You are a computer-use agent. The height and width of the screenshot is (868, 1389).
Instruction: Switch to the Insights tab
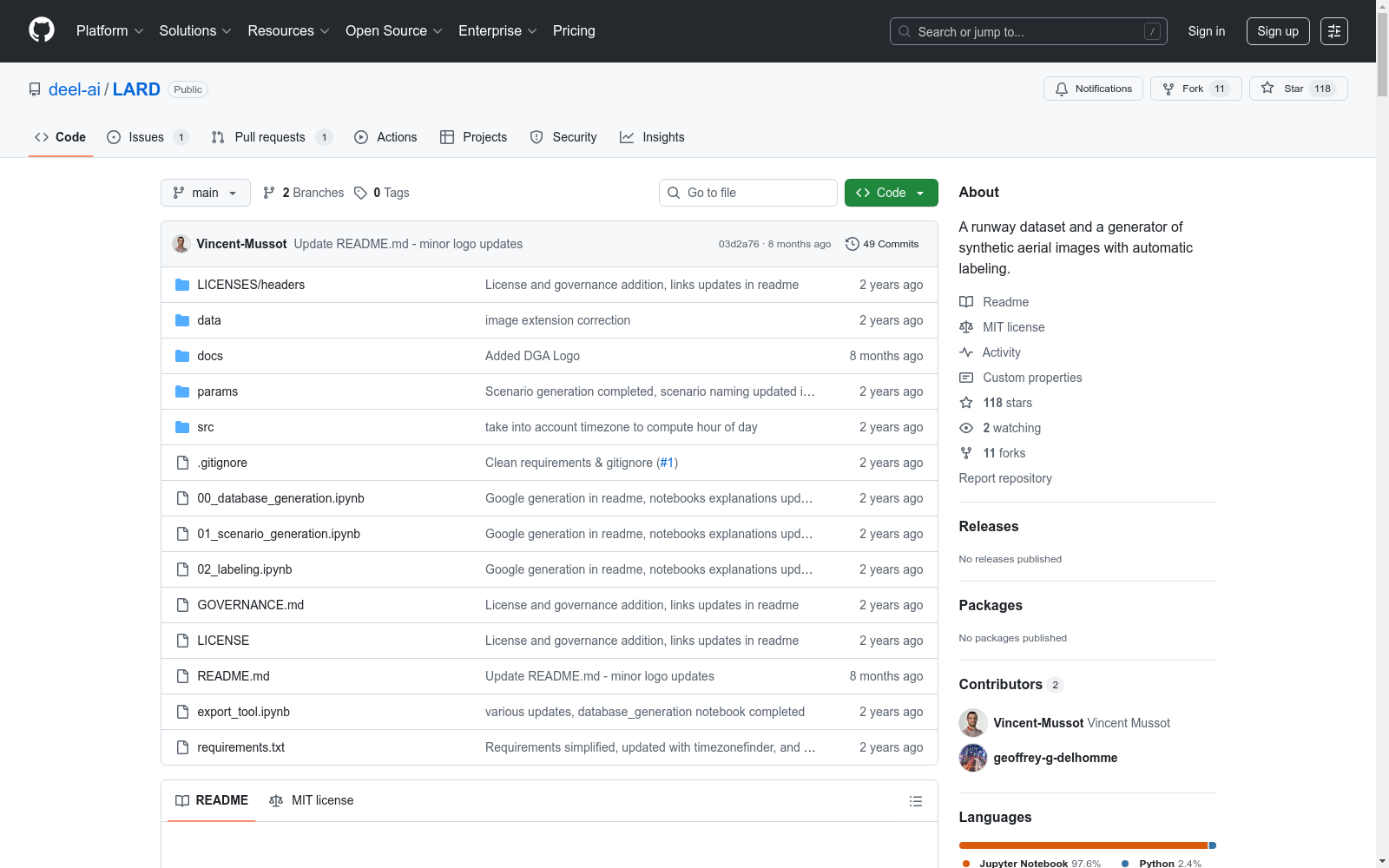tap(652, 137)
